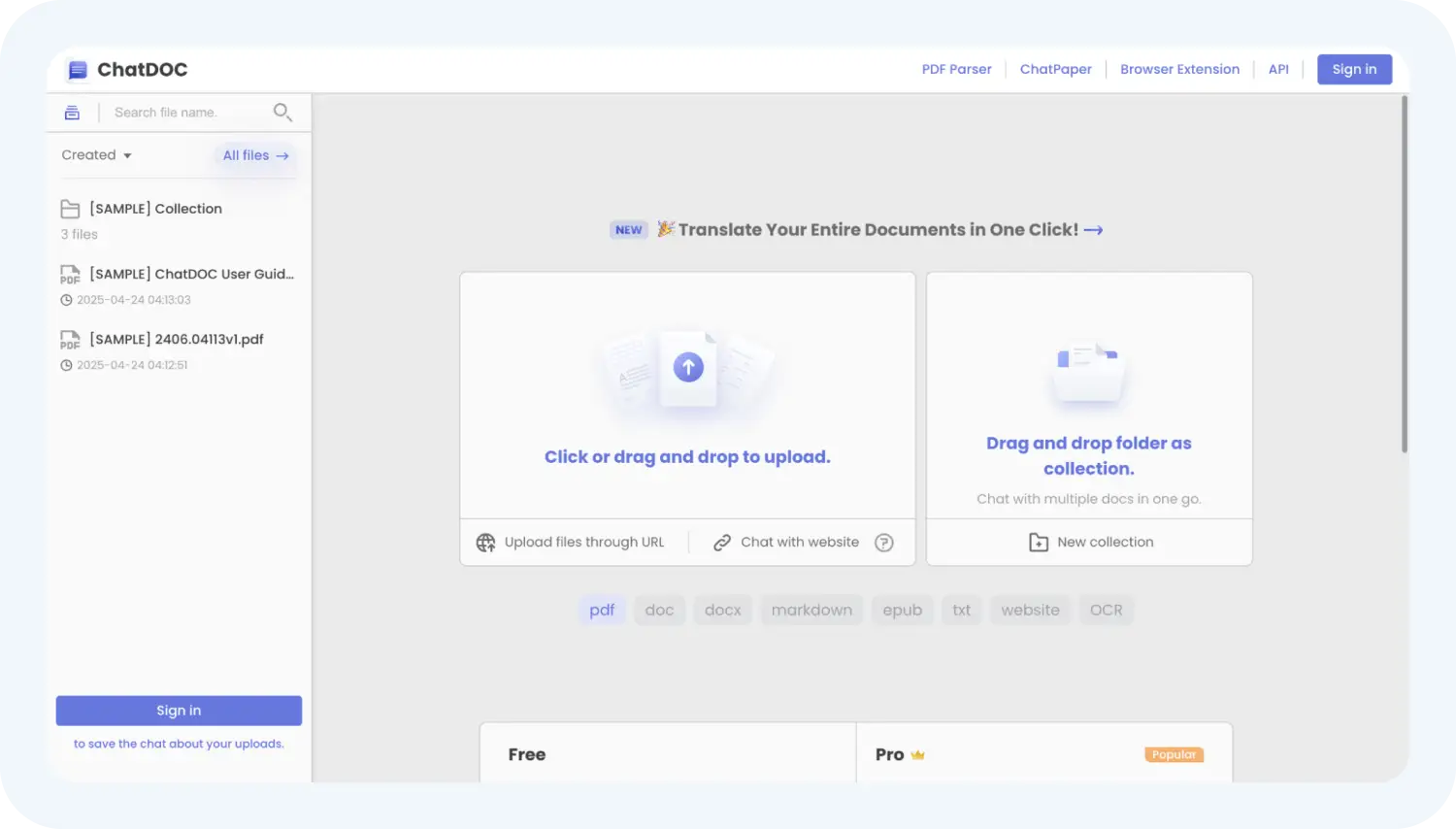This screenshot has width=1456, height=829.
Task: Click All files link in sidebar
Action: coord(255,155)
